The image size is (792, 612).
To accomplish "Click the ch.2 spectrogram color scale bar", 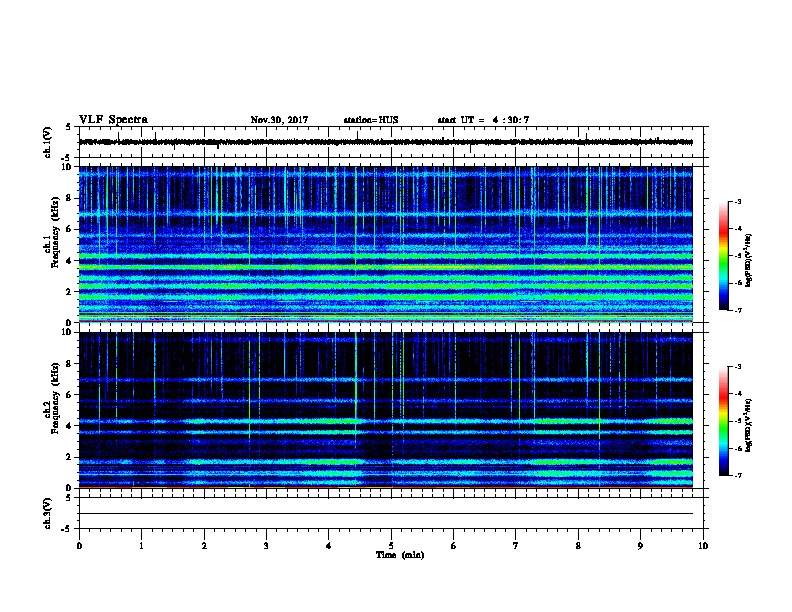I will point(724,421).
